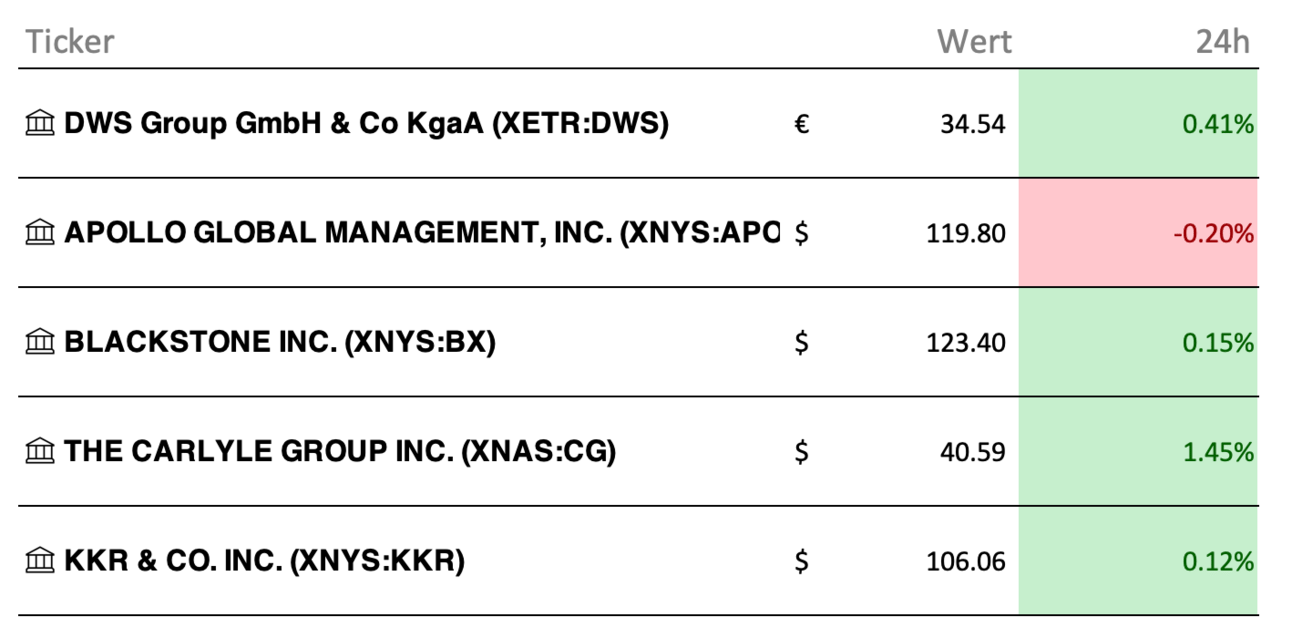Select the 34.54 value cell
The height and width of the screenshot is (638, 1292).
pos(973,125)
